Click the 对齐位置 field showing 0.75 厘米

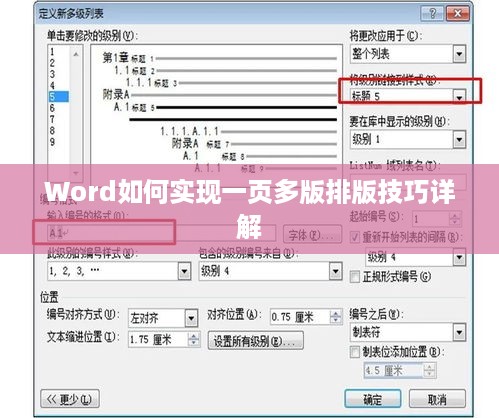tap(300, 317)
